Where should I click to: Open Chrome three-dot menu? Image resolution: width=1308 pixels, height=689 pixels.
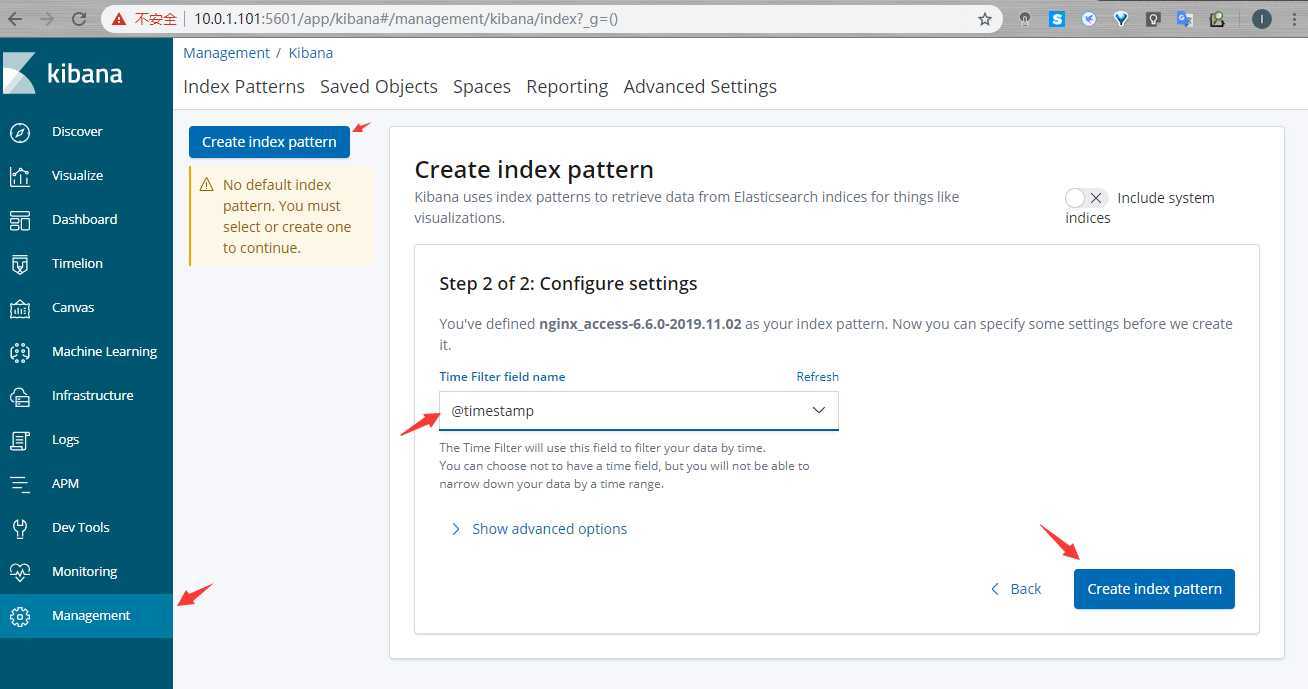(x=1294, y=19)
